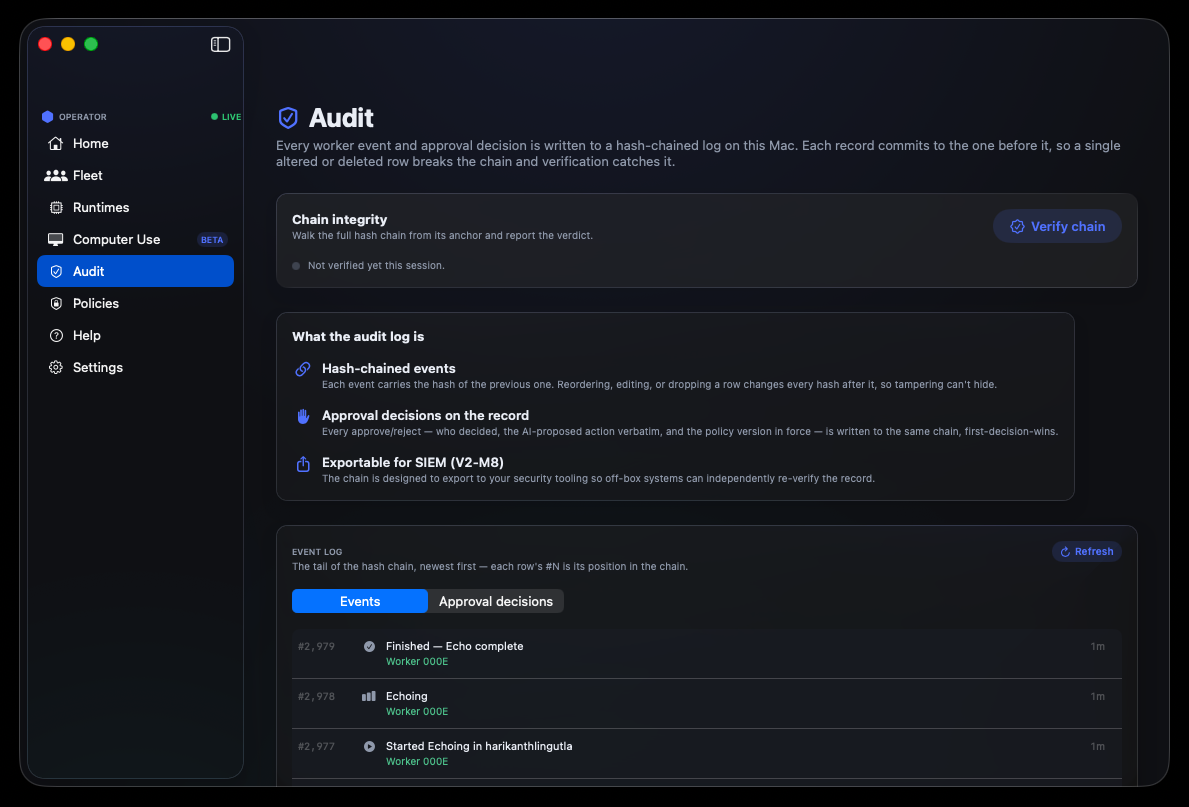Open Settings in the sidebar
This screenshot has height=807, width=1189.
point(135,367)
